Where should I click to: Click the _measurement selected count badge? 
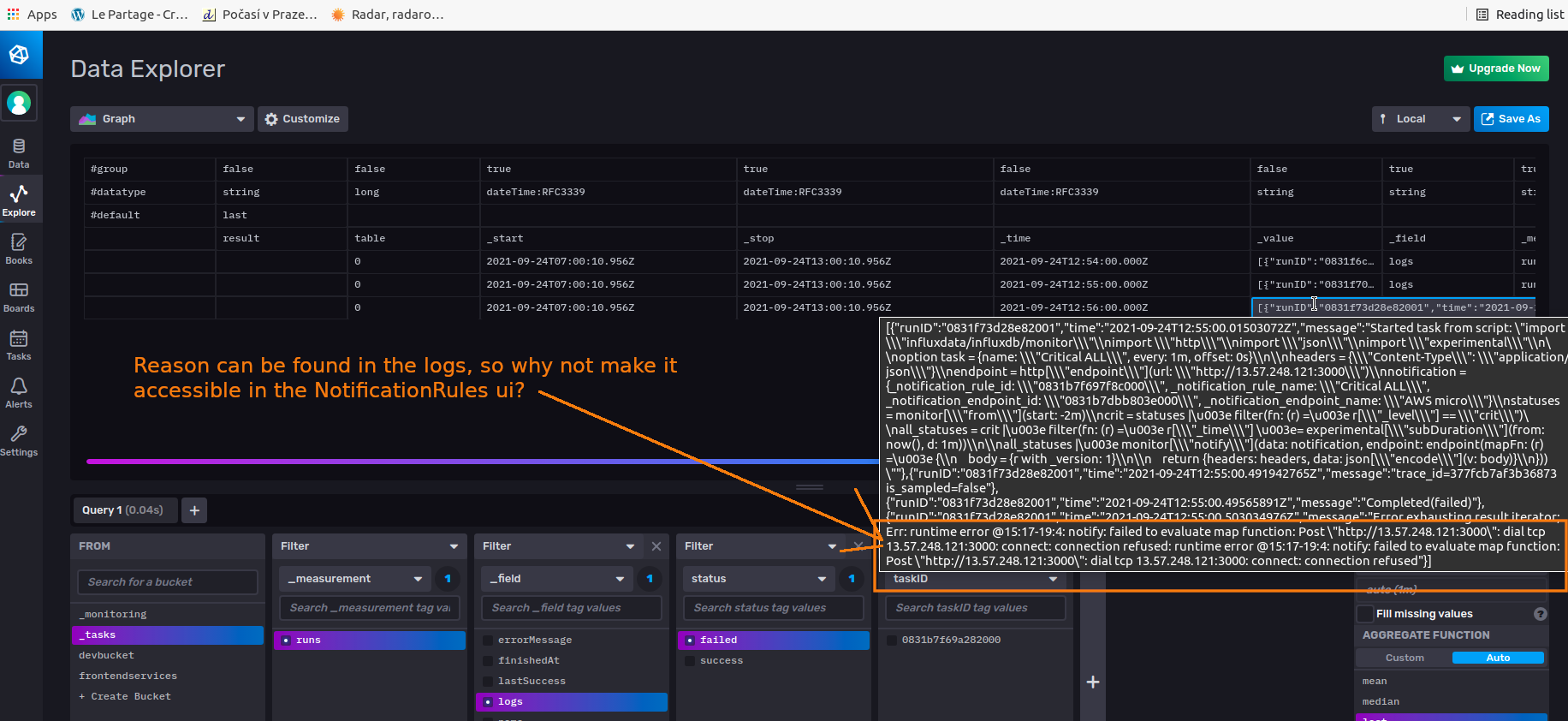448,579
